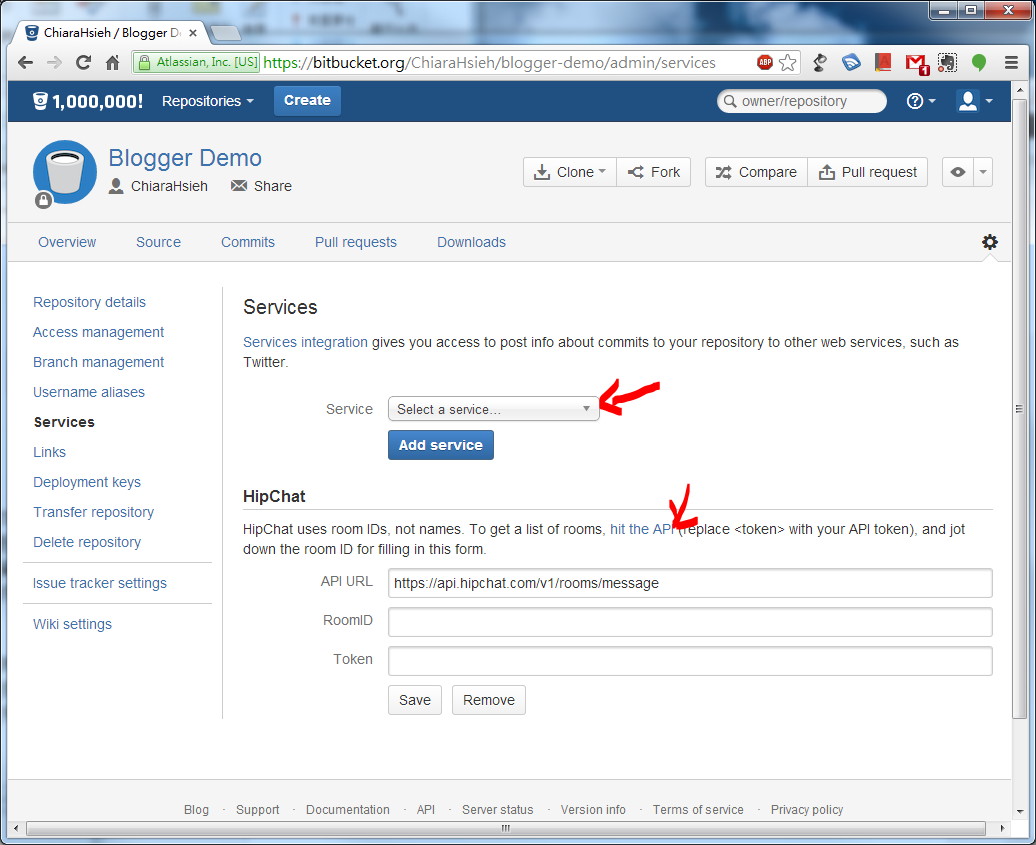
Task: Switch to the Pull requests tab
Action: click(355, 242)
